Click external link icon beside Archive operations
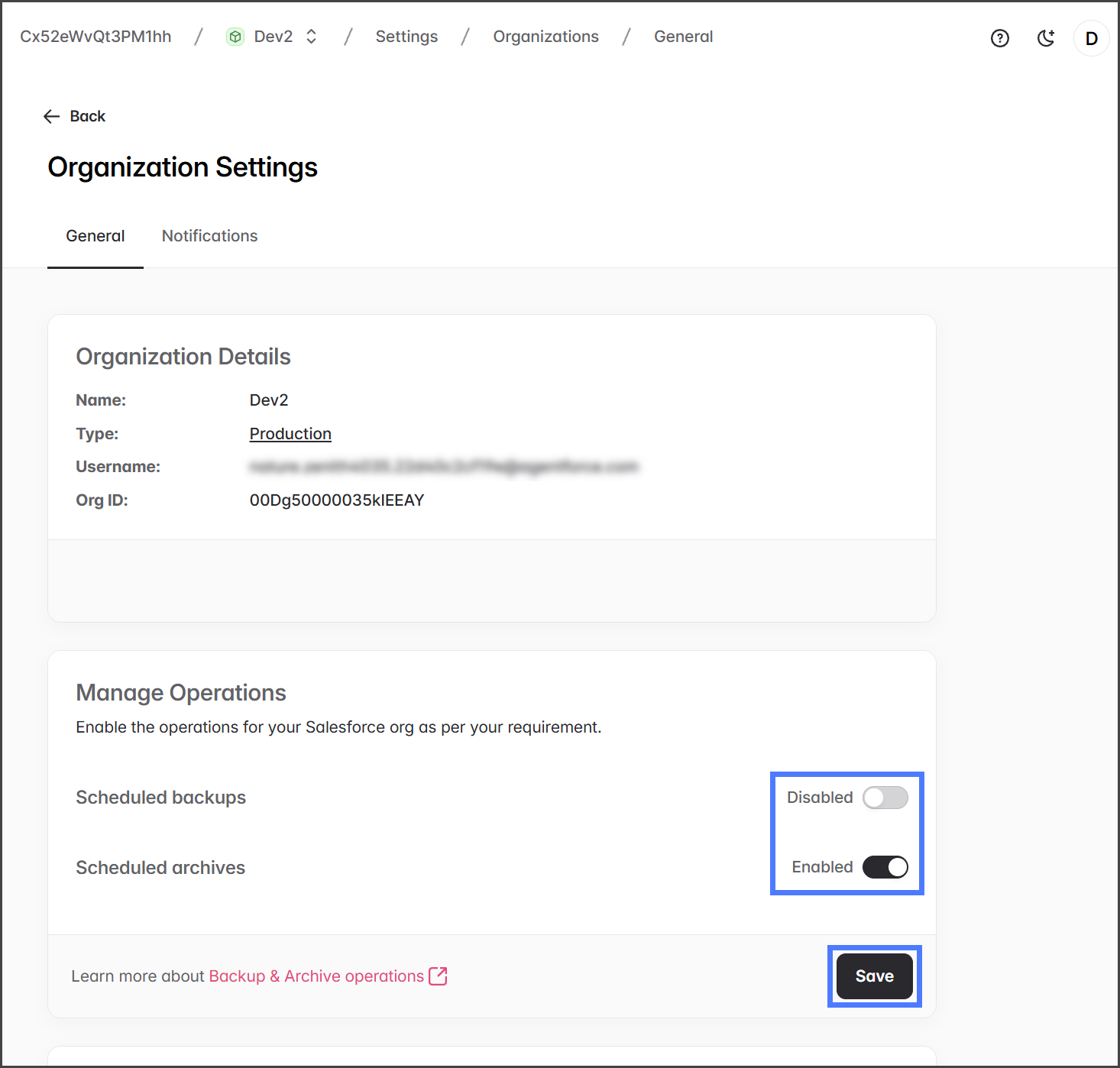 tap(438, 976)
